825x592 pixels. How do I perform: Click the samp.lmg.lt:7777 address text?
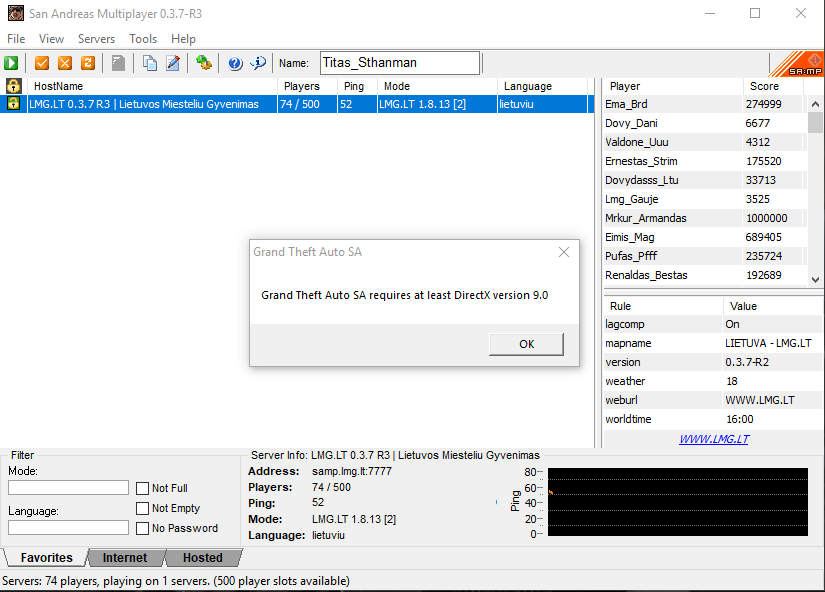351,471
